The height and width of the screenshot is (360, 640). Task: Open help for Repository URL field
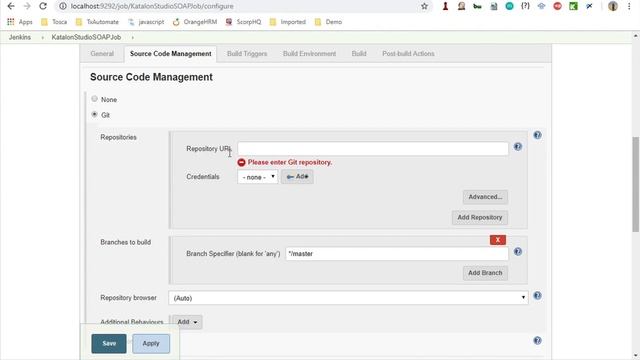[x=518, y=147]
